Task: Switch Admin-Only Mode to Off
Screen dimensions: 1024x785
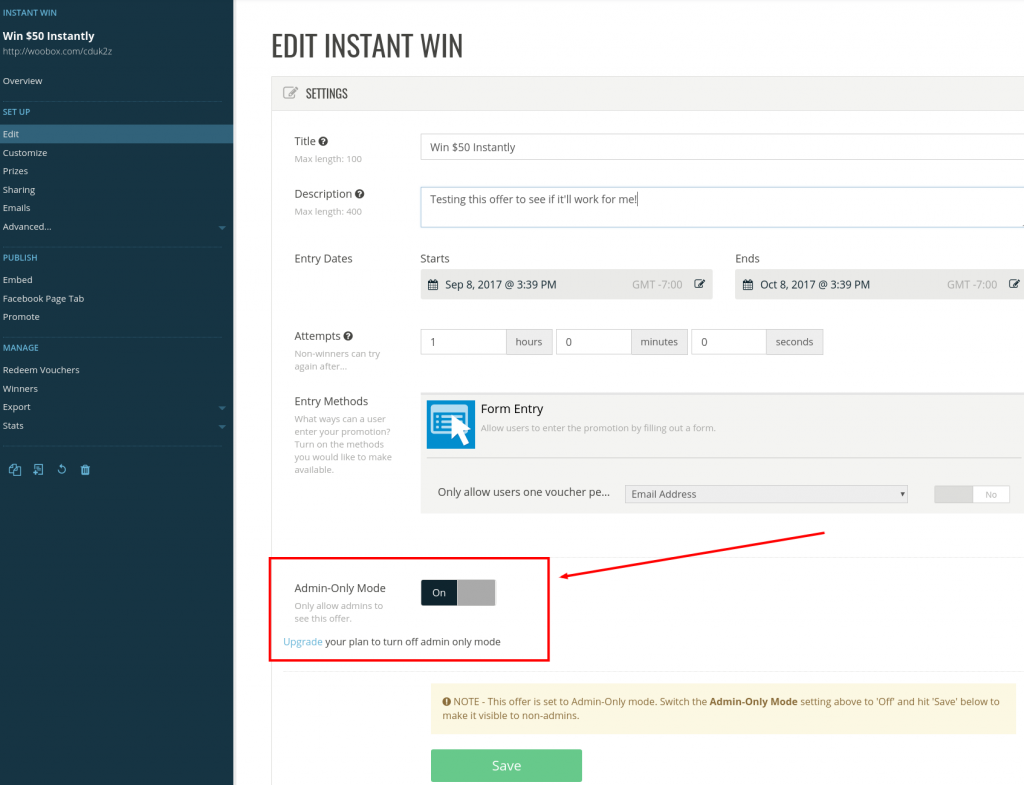Action: 475,592
